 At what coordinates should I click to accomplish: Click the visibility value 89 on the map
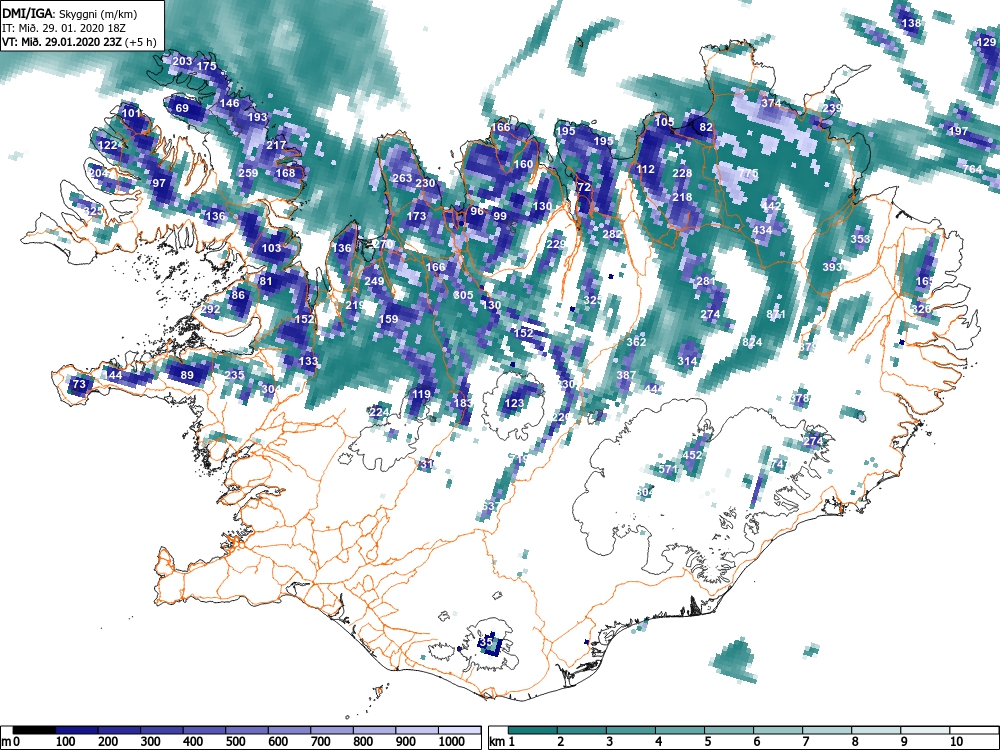187,375
